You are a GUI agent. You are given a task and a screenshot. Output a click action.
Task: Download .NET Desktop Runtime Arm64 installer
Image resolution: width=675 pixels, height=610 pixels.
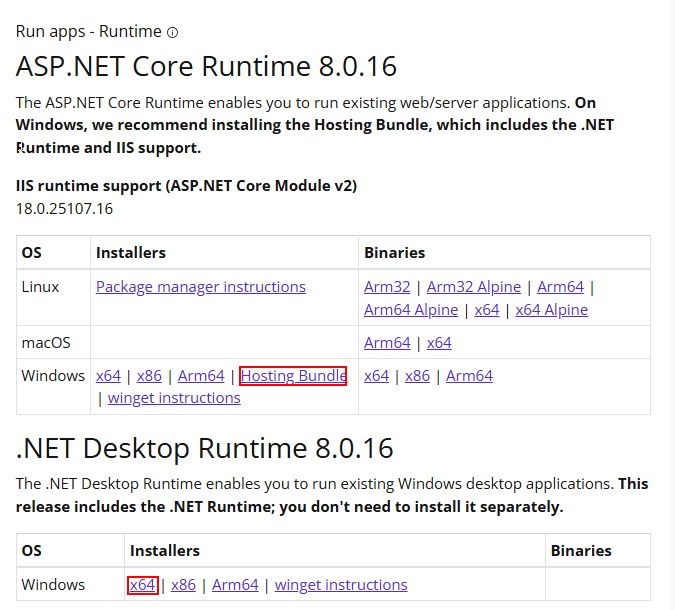(235, 585)
